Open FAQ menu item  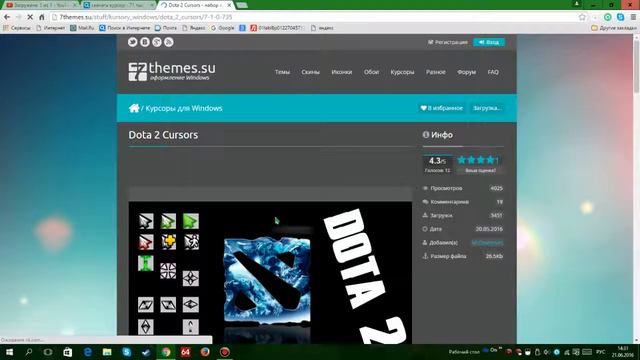click(x=493, y=72)
